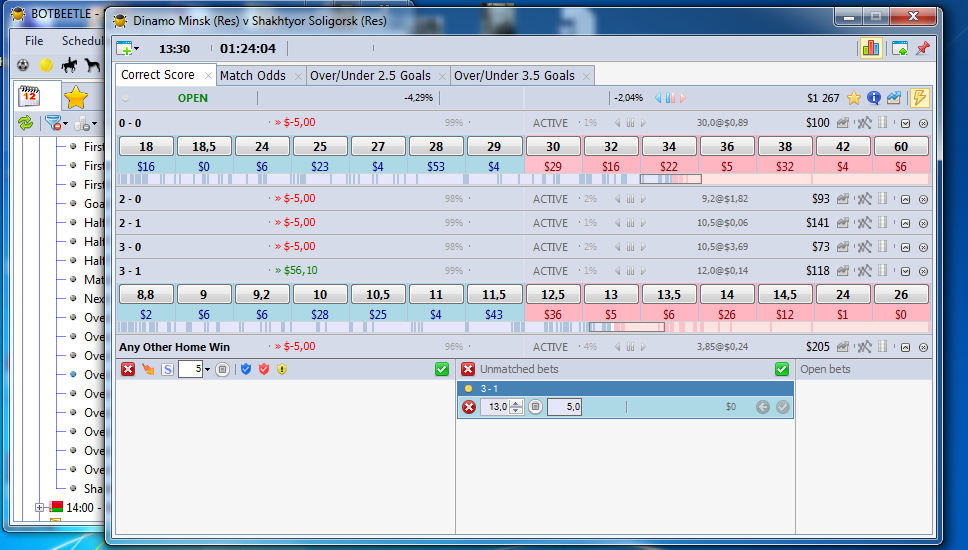Open the stake size dropdown showing 5
This screenshot has width=968, height=550.
pyautogui.click(x=207, y=370)
